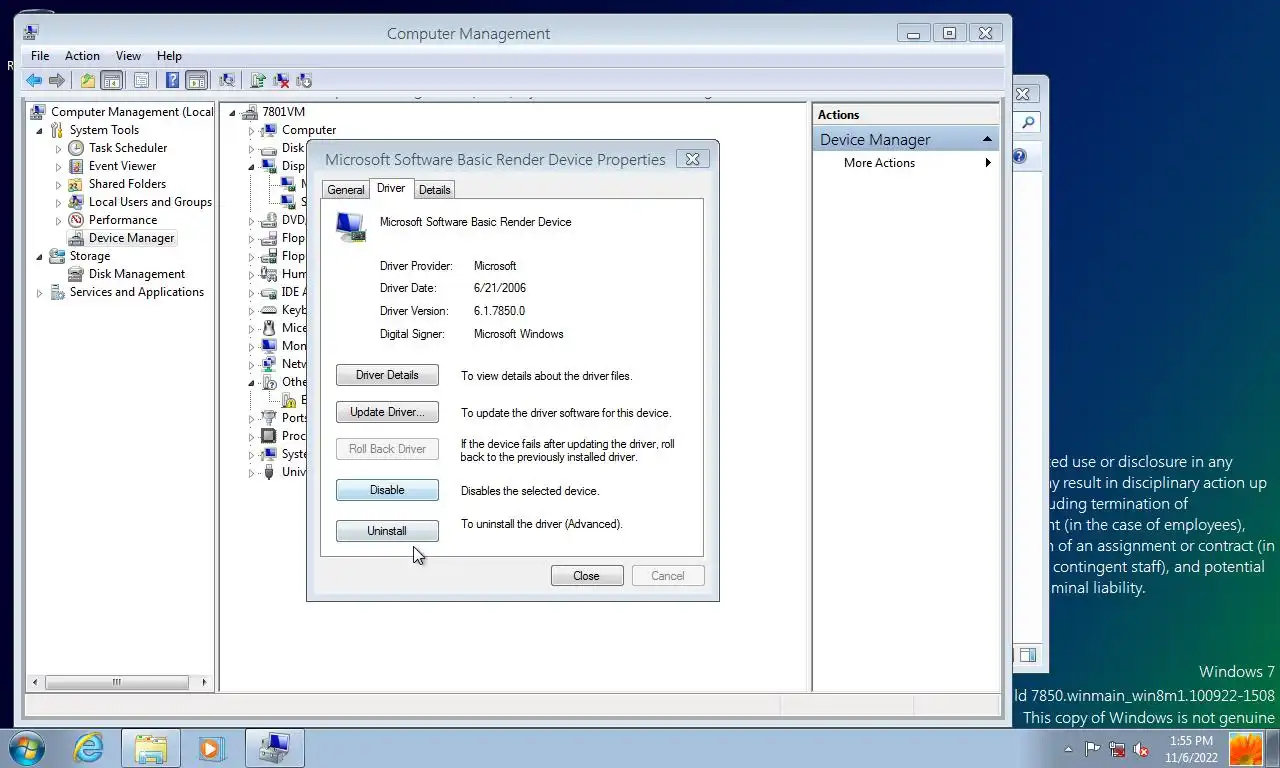The height and width of the screenshot is (768, 1280).
Task: Show hidden tray icons arrow
Action: coord(1068,749)
